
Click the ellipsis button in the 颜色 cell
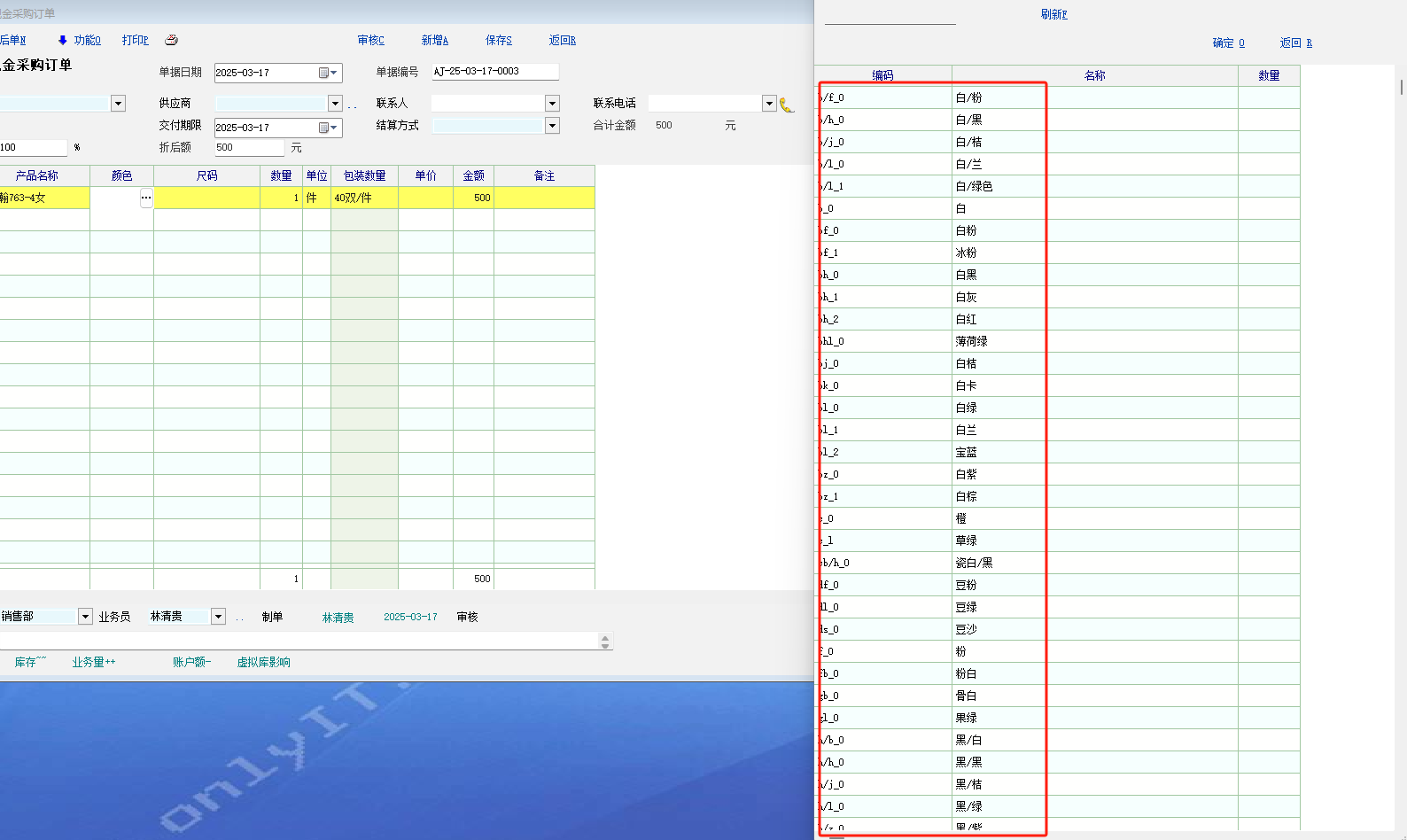[146, 198]
